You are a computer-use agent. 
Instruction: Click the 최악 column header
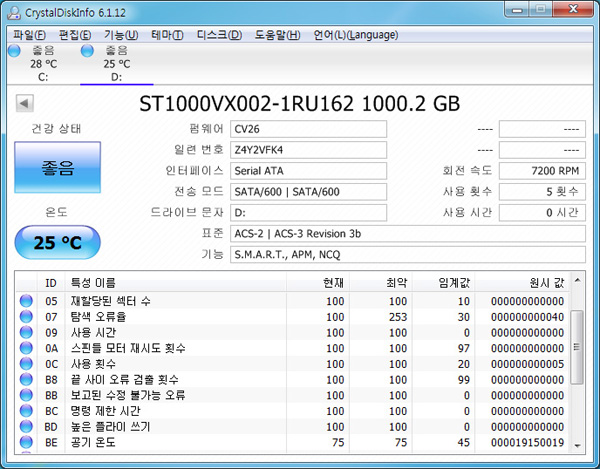(381, 283)
